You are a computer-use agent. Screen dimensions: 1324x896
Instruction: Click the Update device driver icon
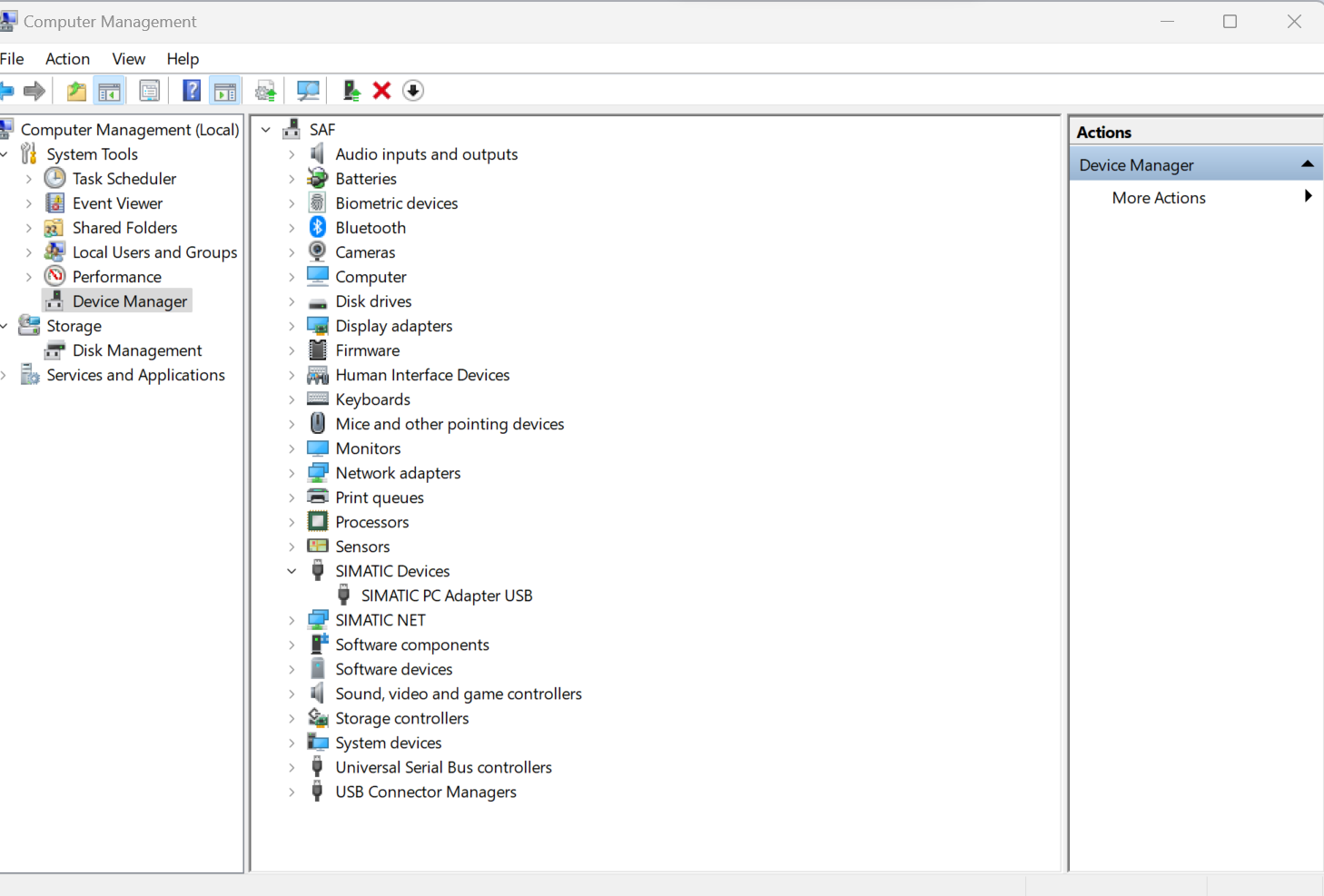pyautogui.click(x=351, y=91)
